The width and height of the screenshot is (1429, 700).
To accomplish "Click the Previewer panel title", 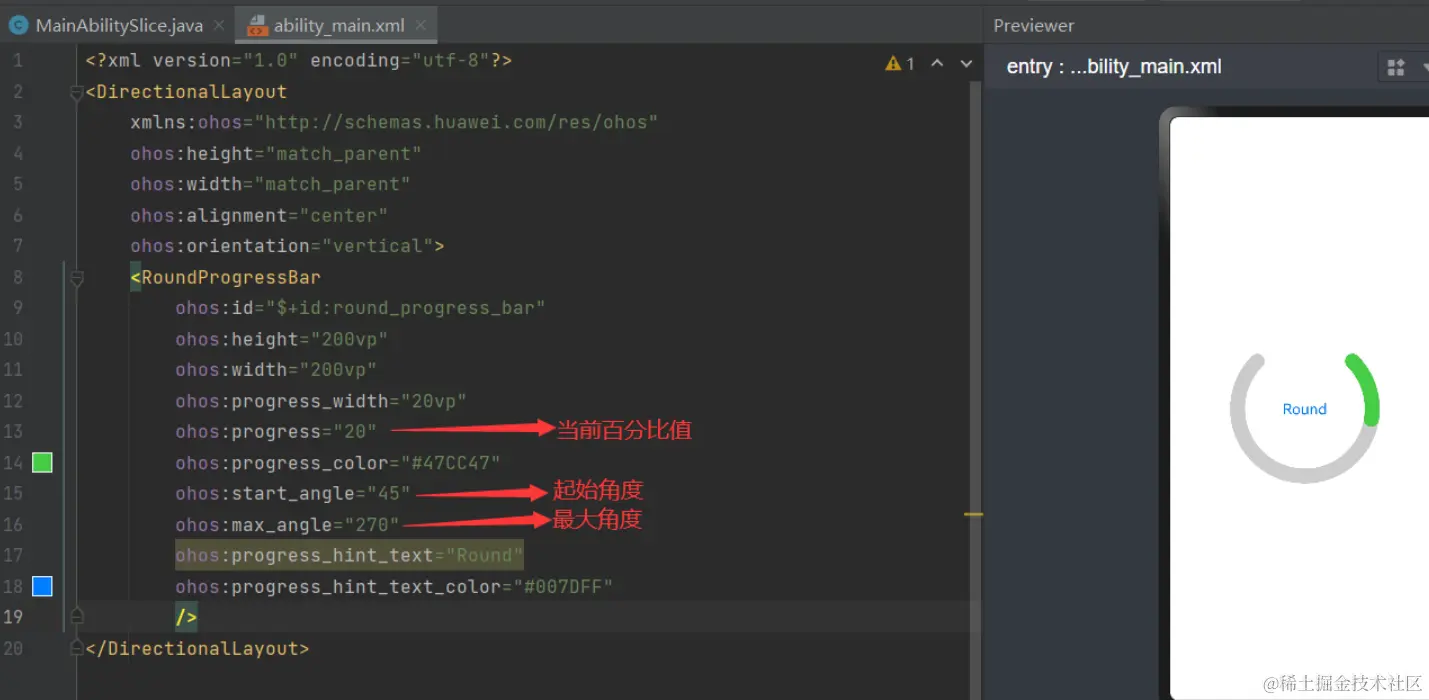I will [x=1033, y=26].
